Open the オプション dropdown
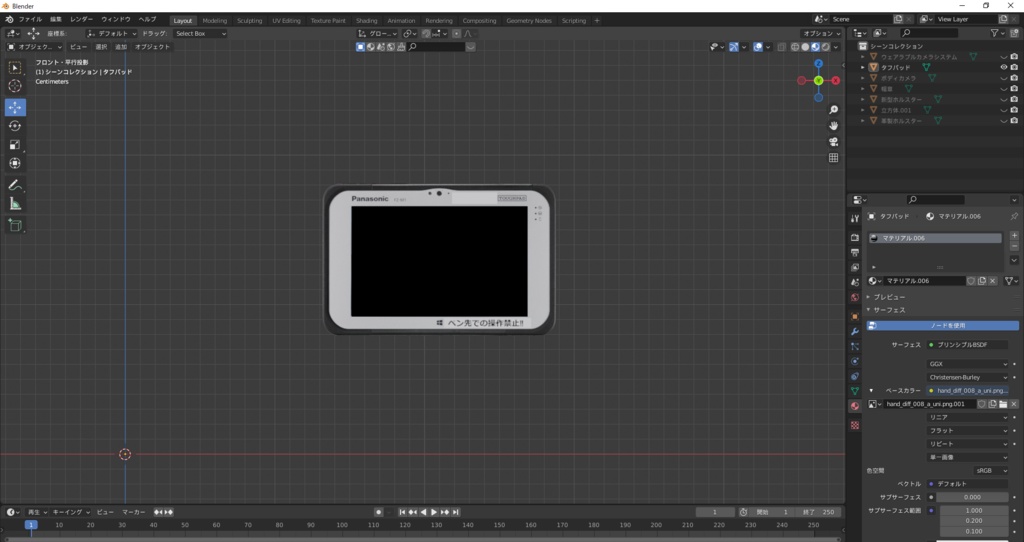Viewport: 1024px width, 542px height. (821, 33)
